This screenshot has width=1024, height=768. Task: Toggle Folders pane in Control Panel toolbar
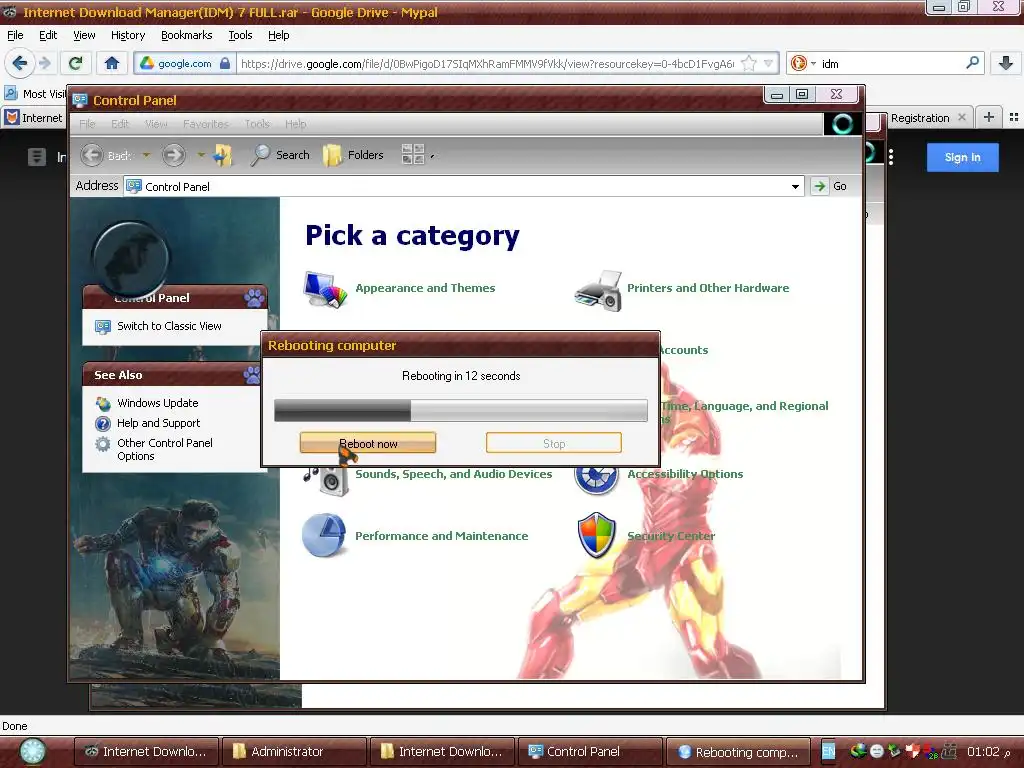click(x=353, y=155)
